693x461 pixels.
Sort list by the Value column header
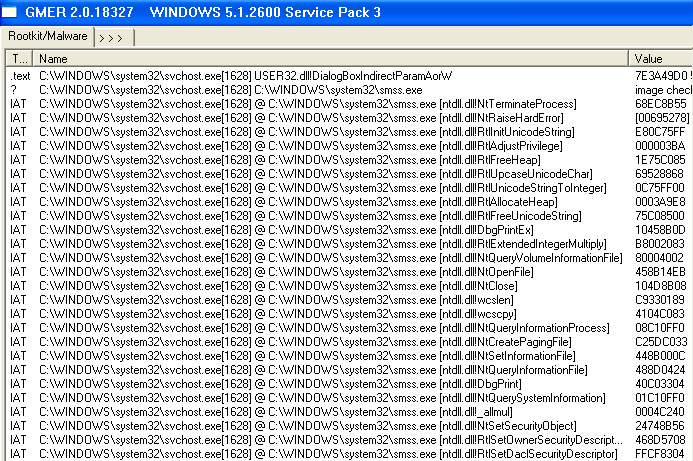pos(660,59)
